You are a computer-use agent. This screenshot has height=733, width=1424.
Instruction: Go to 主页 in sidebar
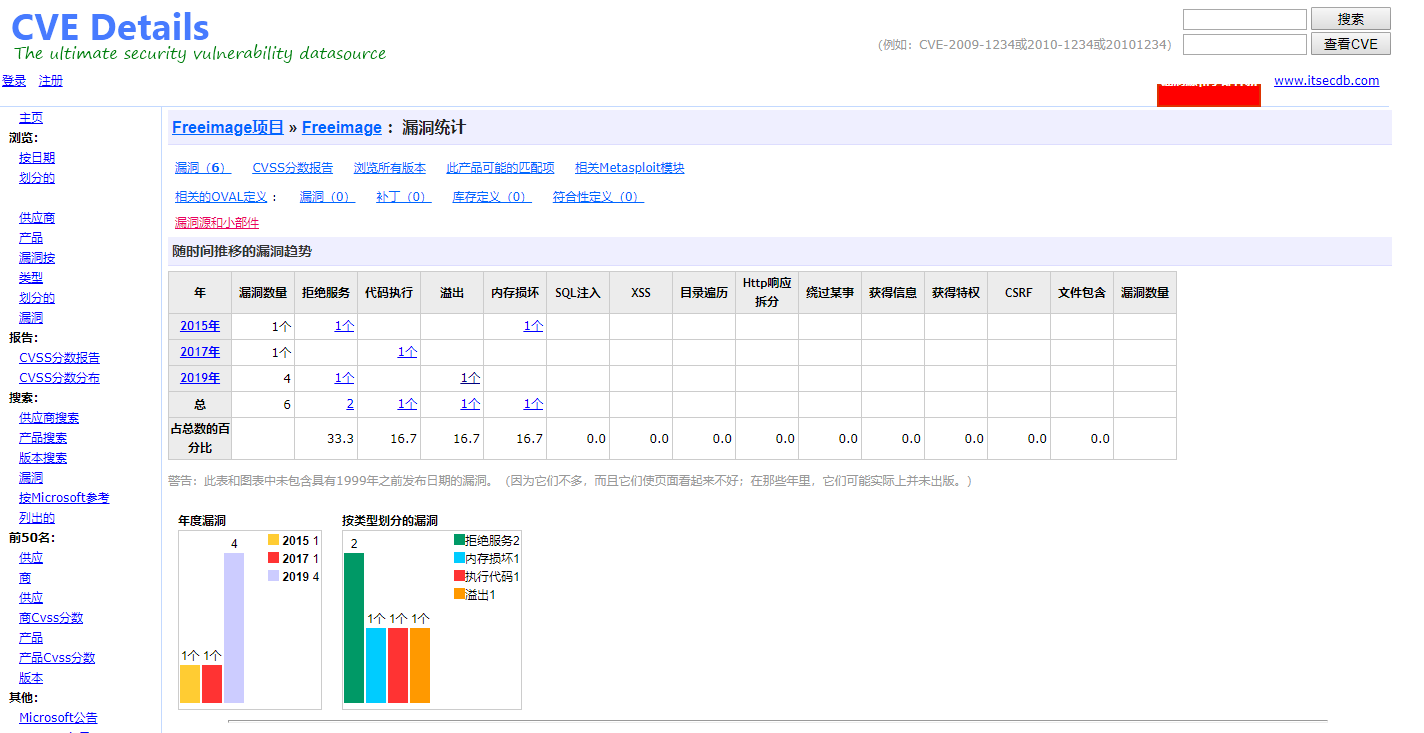(x=31, y=118)
